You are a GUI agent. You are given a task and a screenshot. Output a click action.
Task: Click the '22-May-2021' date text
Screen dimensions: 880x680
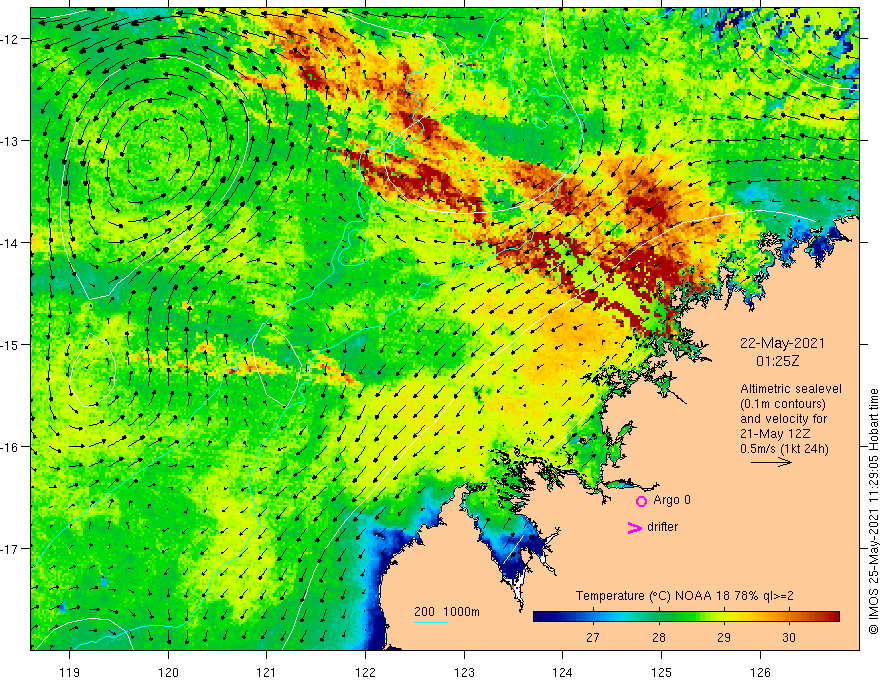[x=782, y=343]
